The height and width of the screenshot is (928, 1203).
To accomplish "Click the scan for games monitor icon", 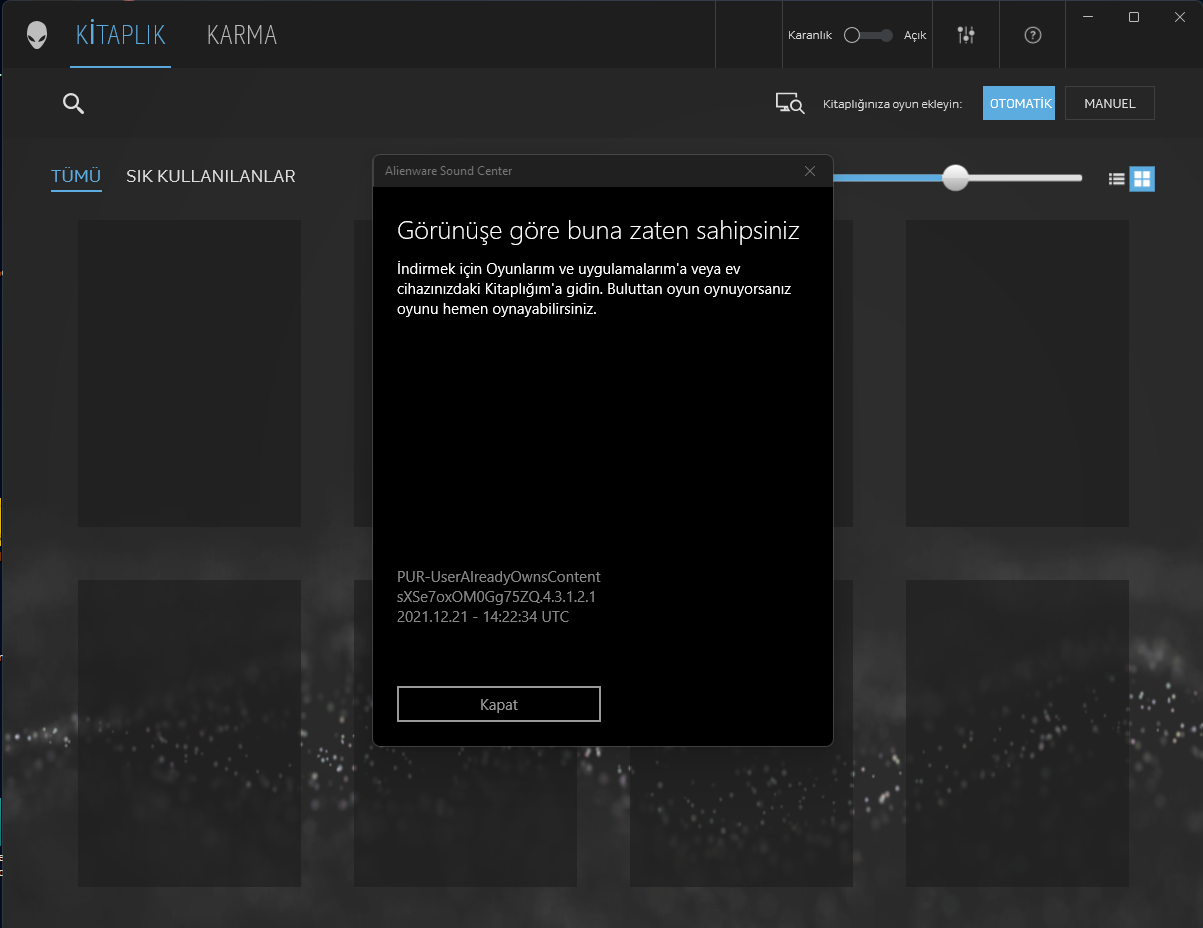I will [790, 103].
